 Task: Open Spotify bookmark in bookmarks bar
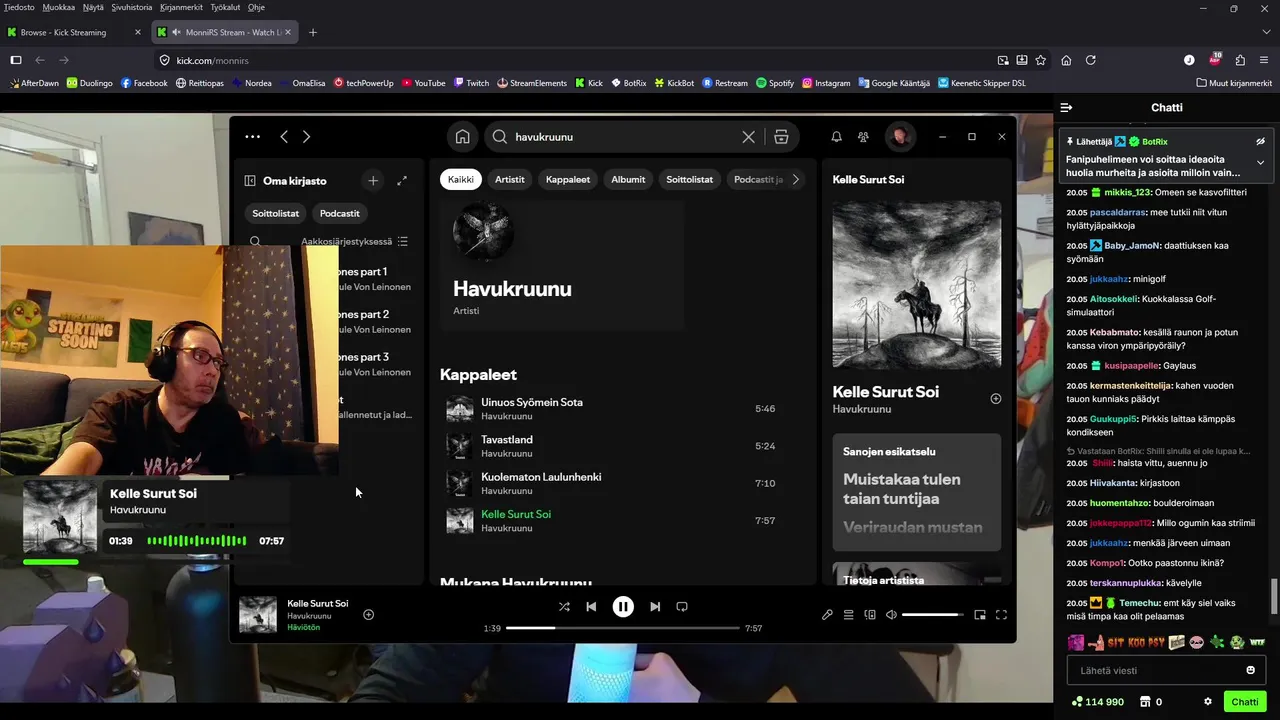775,83
